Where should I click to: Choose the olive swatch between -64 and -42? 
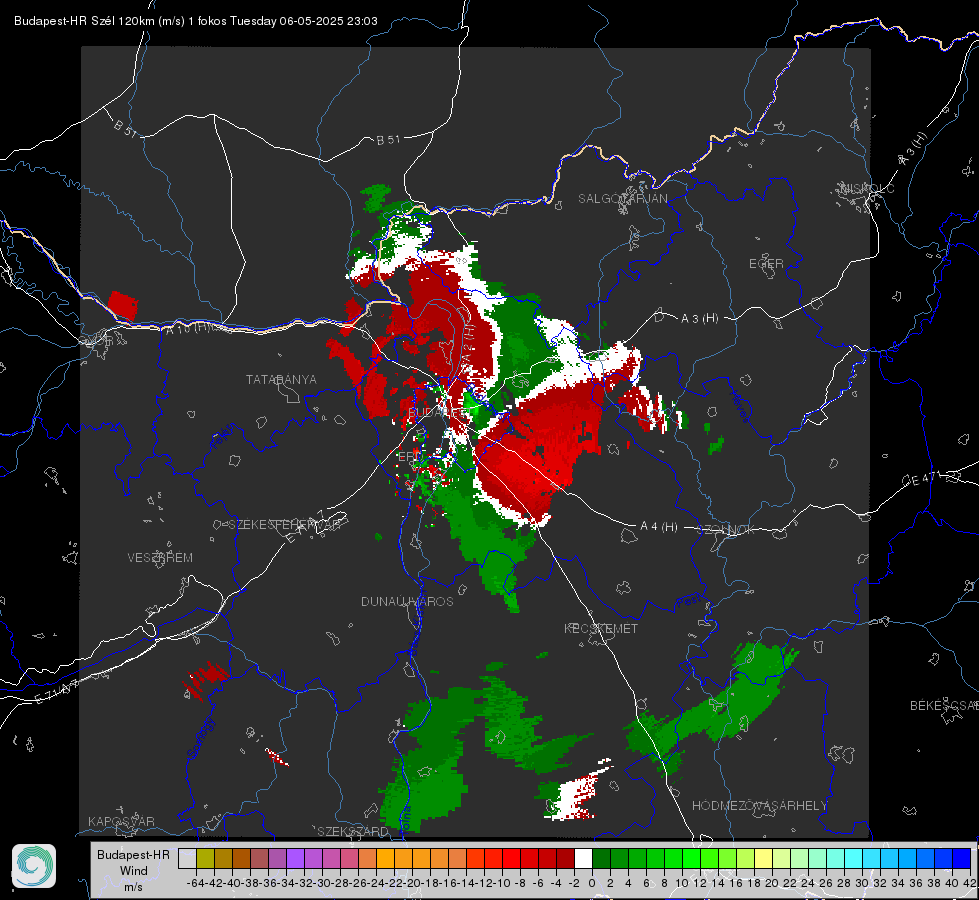205,858
